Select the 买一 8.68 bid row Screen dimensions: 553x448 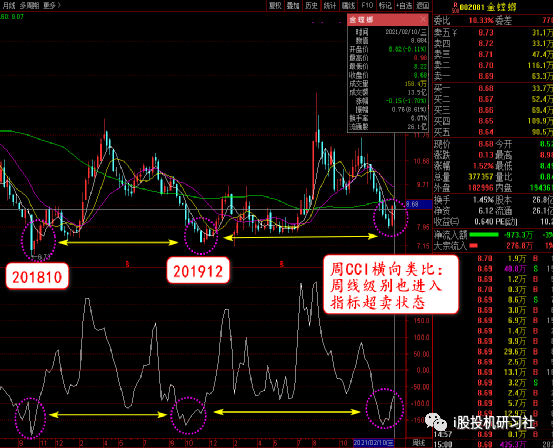tap(493, 88)
